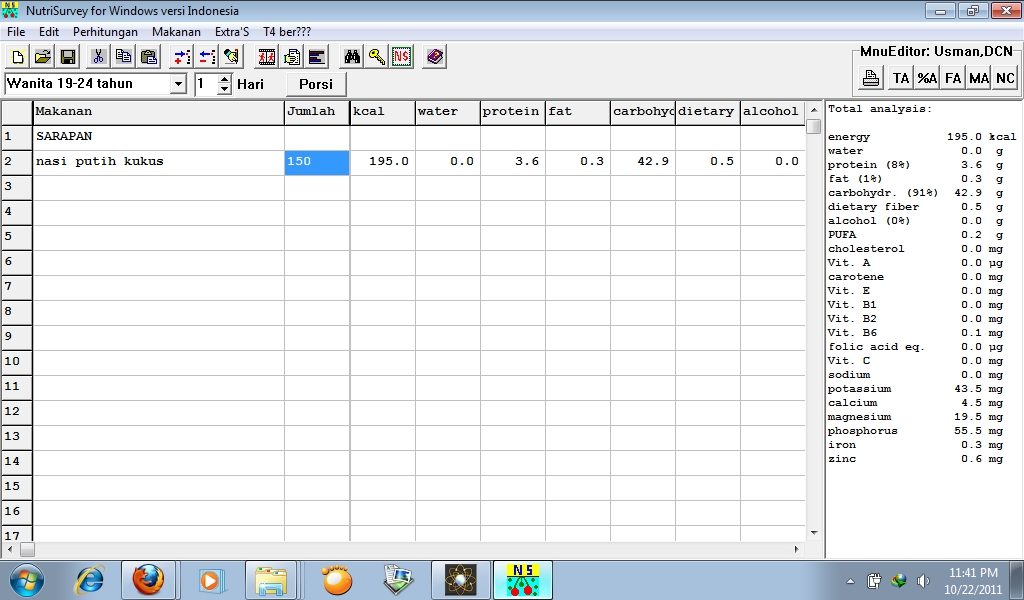Open the Makanan menu
Viewport: 1024px width, 600px height.
(x=175, y=31)
